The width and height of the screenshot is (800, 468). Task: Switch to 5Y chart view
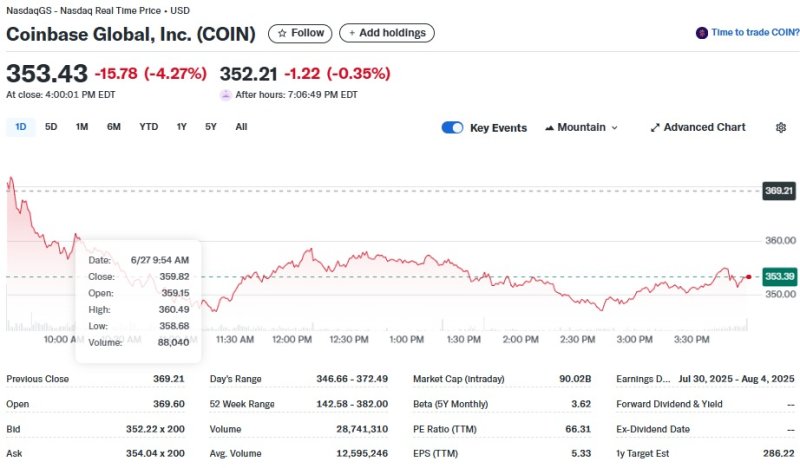(211, 127)
